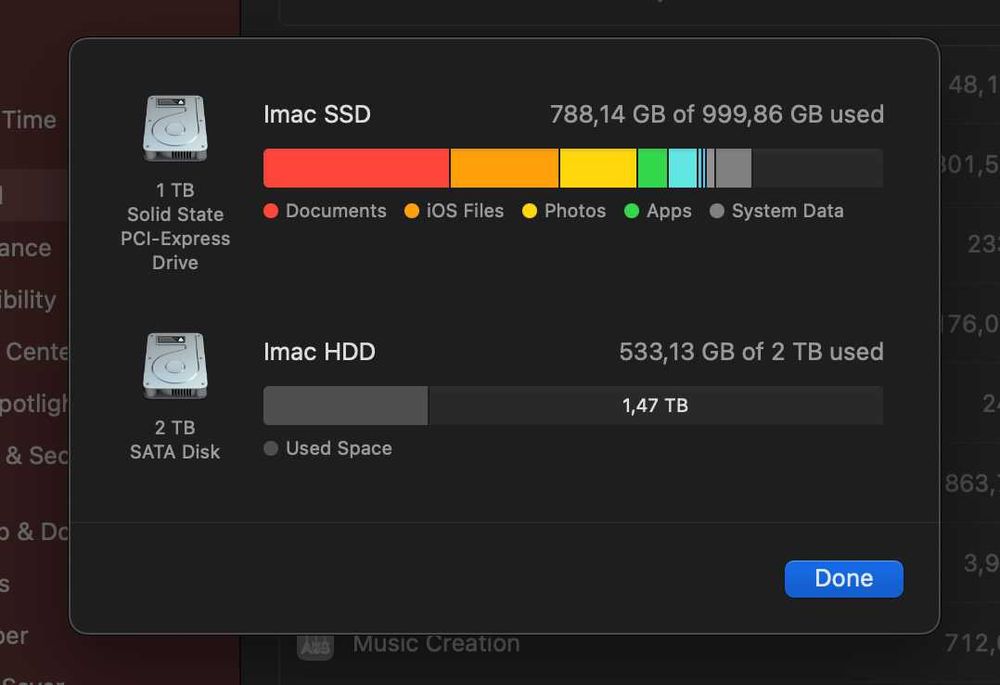Click the Imac HDD title label

click(319, 352)
